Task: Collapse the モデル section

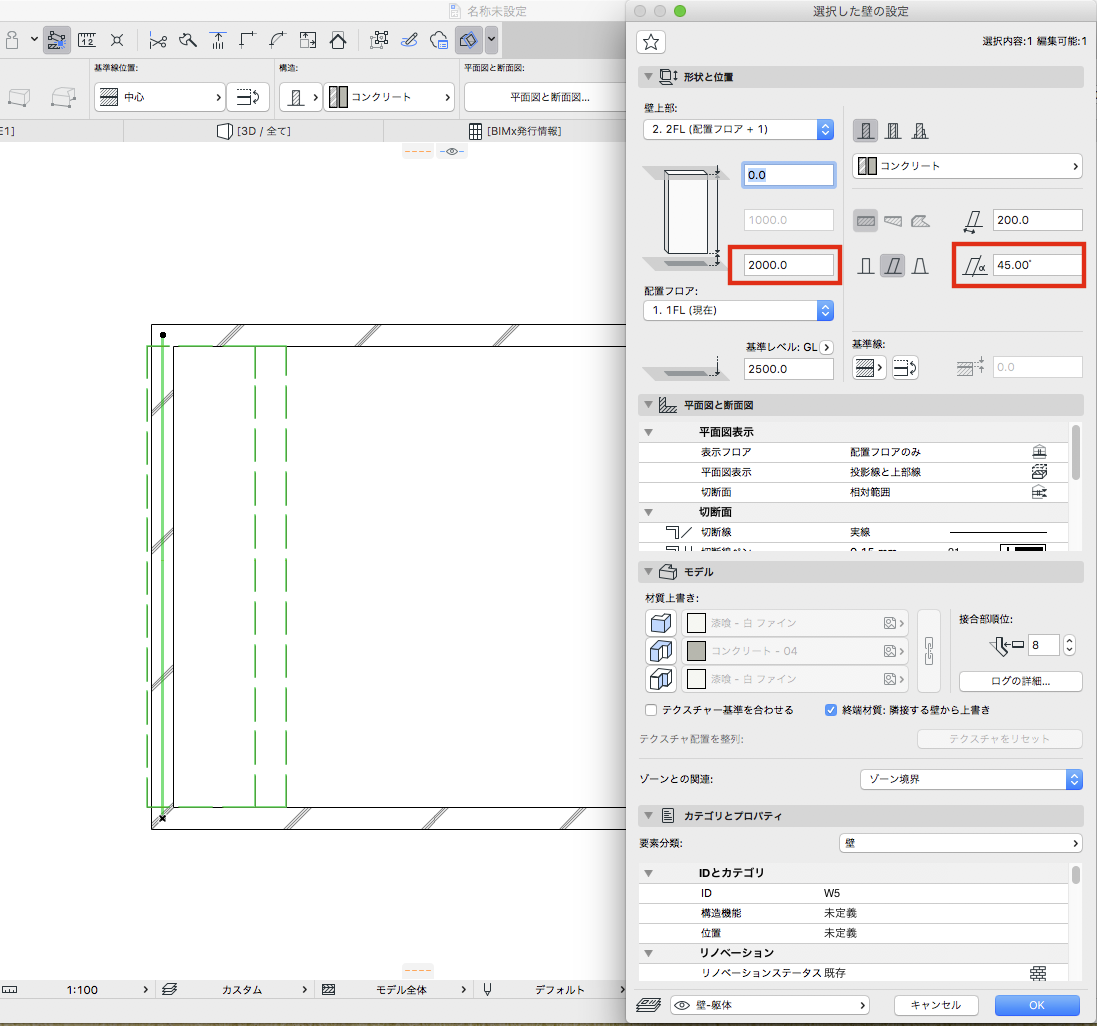Action: pyautogui.click(x=646, y=572)
